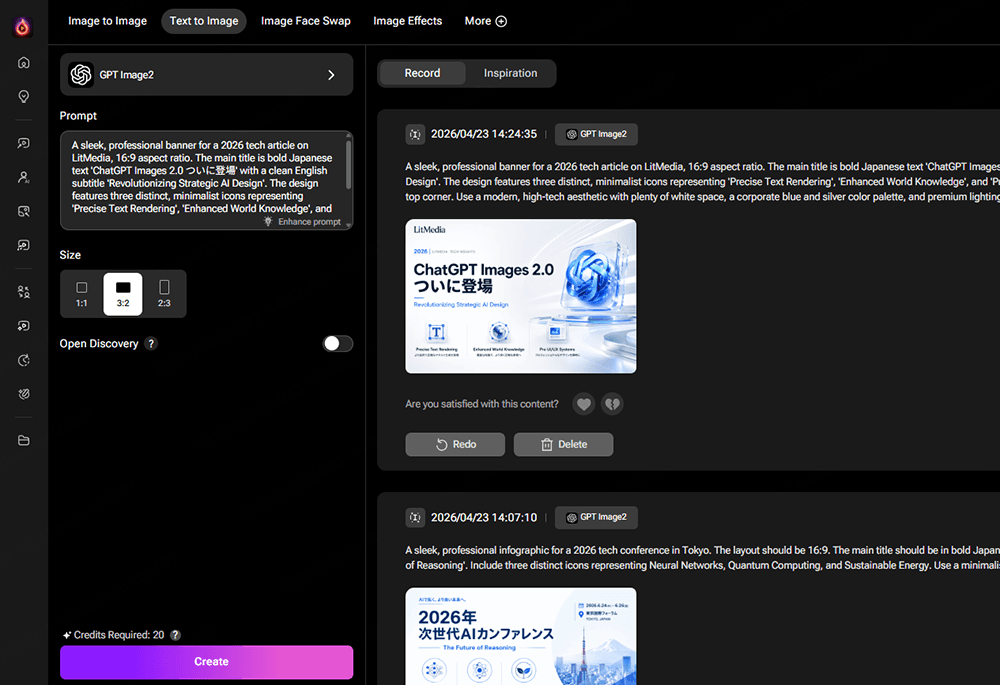Click the Redo button
1000x685 pixels.
click(455, 445)
